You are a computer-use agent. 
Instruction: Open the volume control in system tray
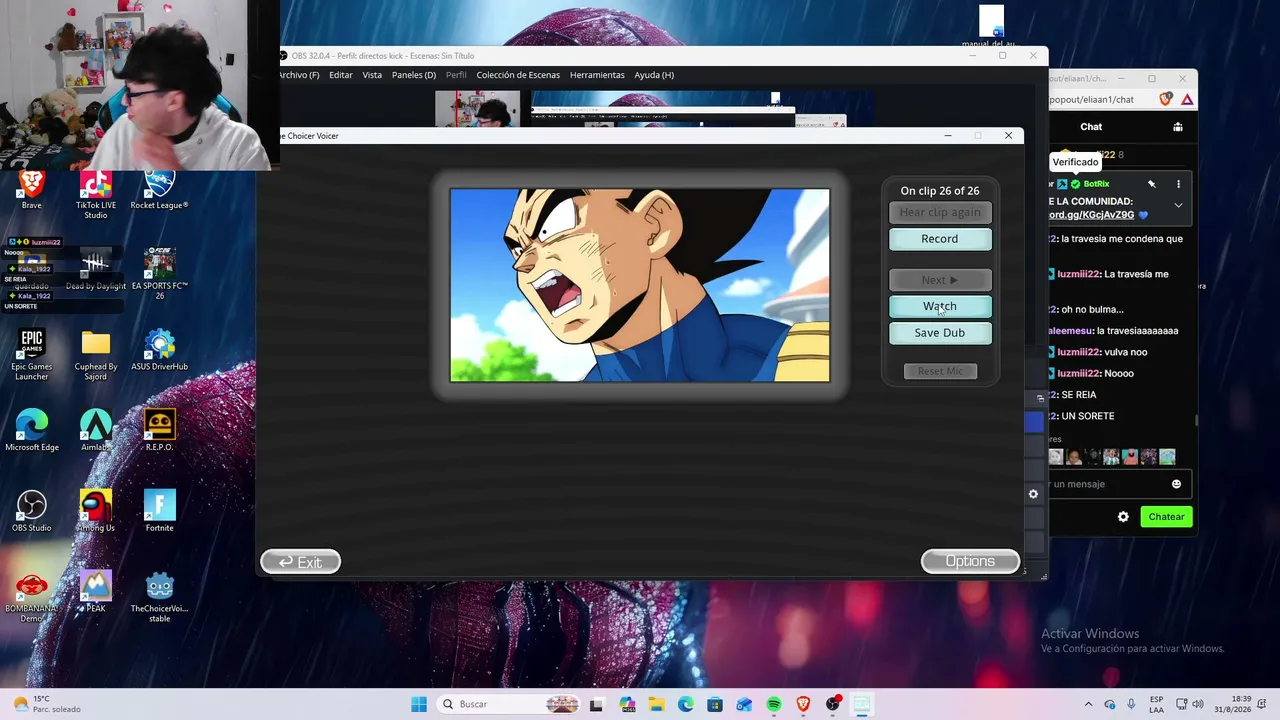coord(1198,704)
